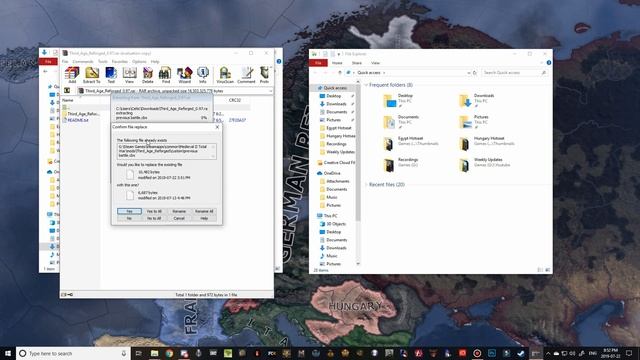640x360 pixels.
Task: Open the Egypt Hotseat folder icon
Action: click(389, 143)
